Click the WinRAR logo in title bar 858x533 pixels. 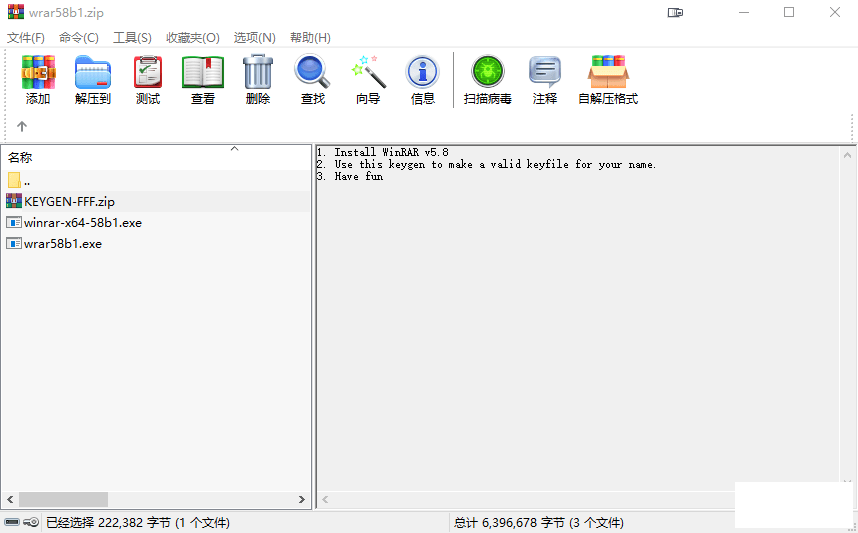(x=16, y=12)
